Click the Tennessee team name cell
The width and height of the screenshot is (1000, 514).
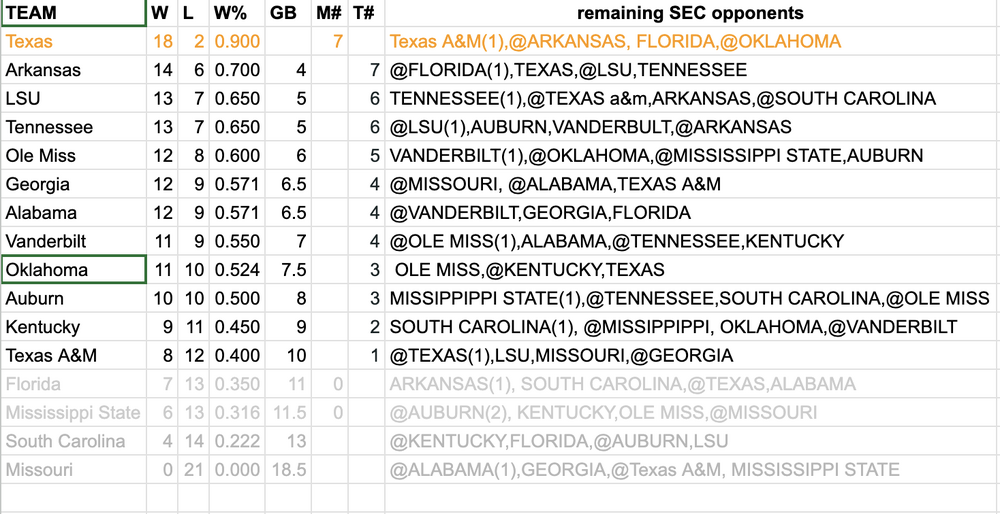pos(72,128)
